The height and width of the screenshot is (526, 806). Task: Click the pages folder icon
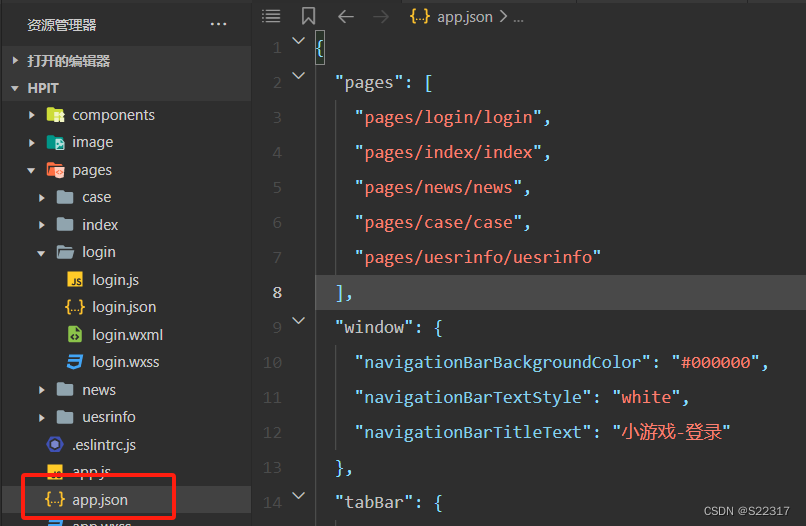pyautogui.click(x=56, y=170)
